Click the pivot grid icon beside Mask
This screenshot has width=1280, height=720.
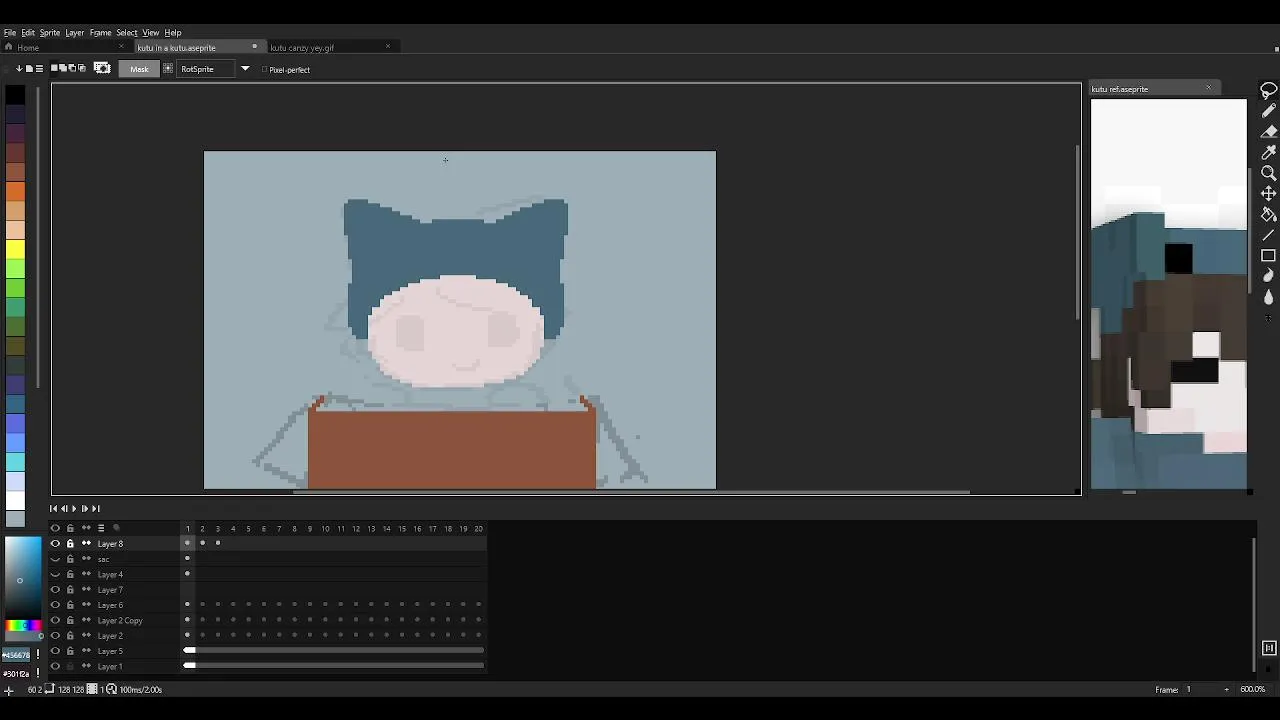(x=168, y=69)
